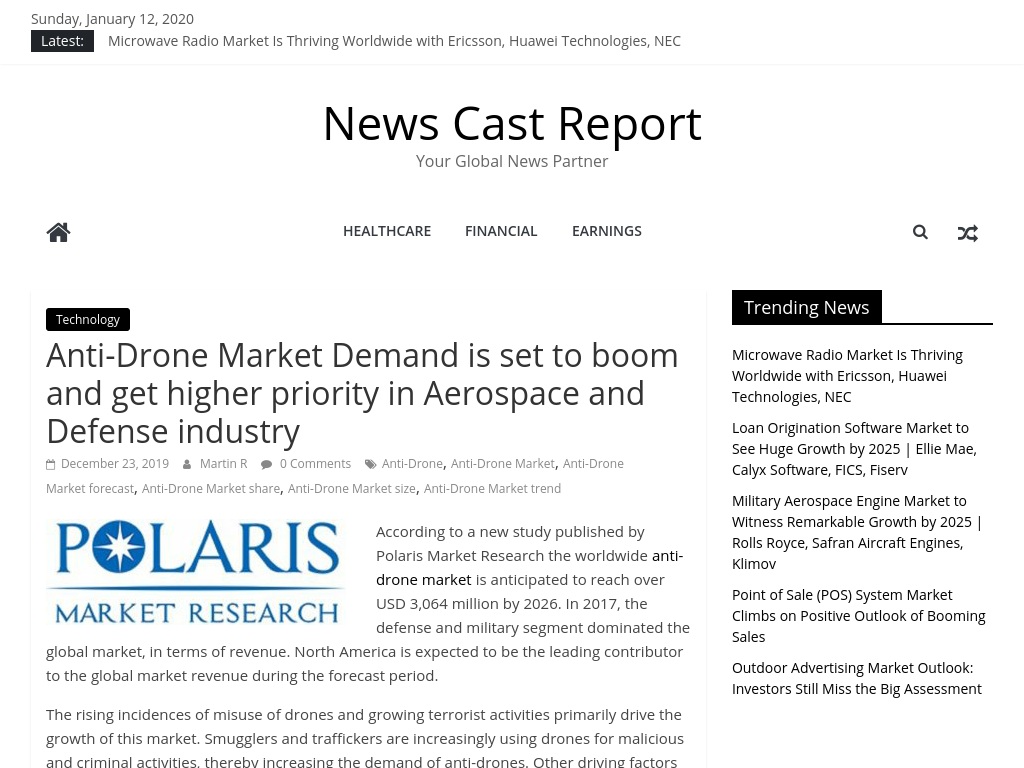Click the Anti-Drone Market Demand article headline
This screenshot has width=1024, height=768.
(x=362, y=393)
